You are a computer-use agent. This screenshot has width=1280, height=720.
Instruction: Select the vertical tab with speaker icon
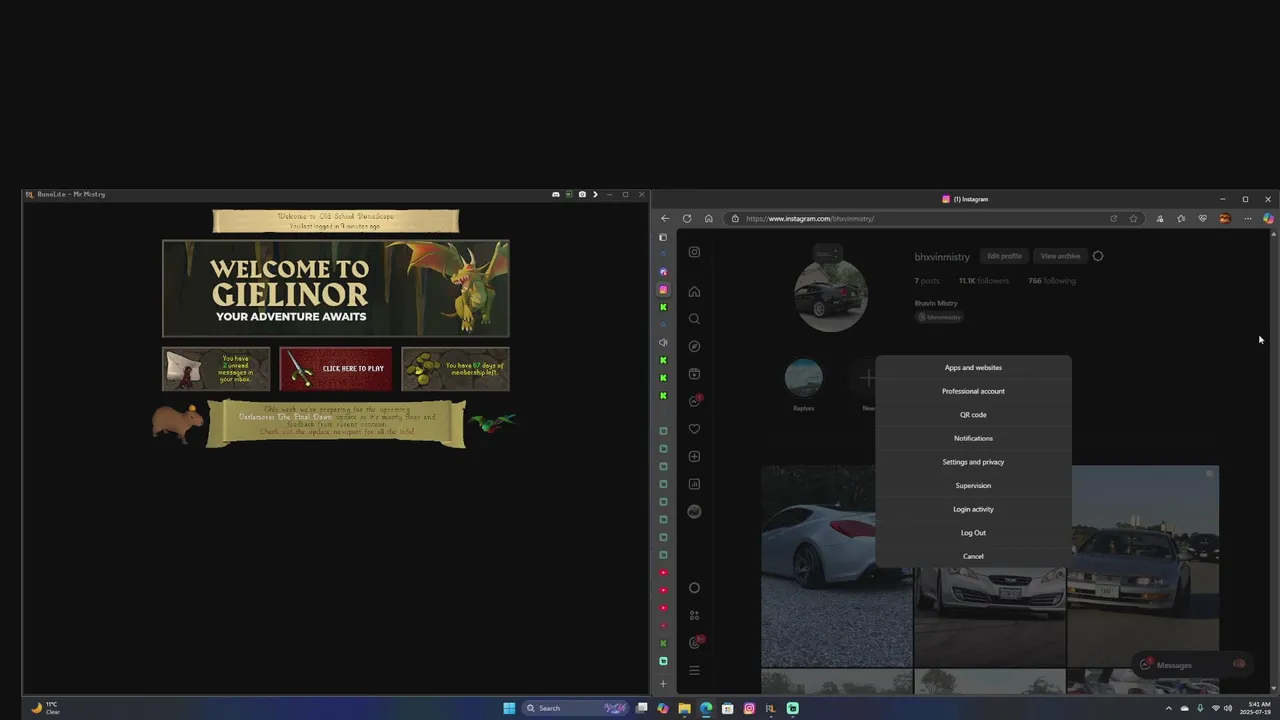point(663,342)
